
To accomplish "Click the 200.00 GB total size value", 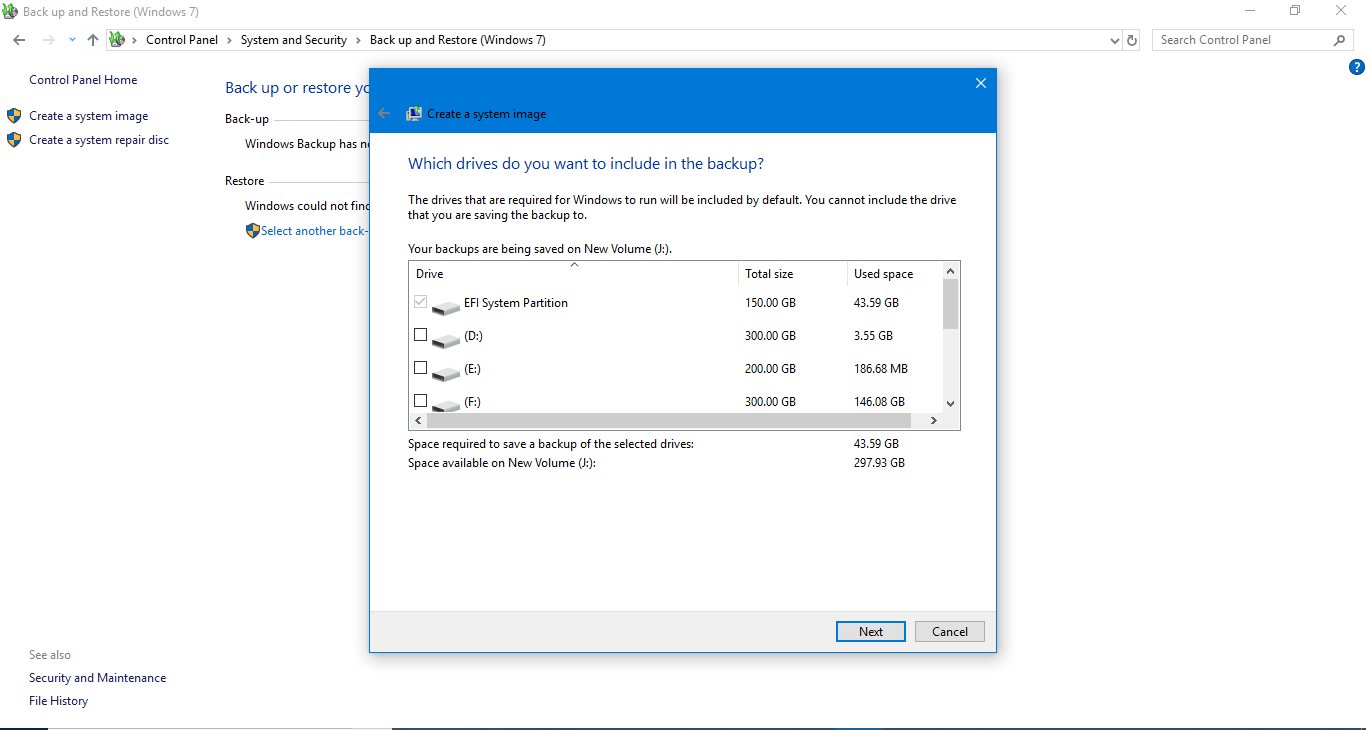I will pos(771,369).
